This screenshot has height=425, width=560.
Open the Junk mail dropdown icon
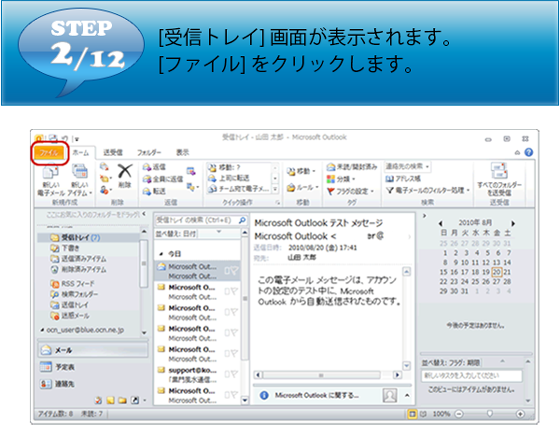tap(105, 190)
